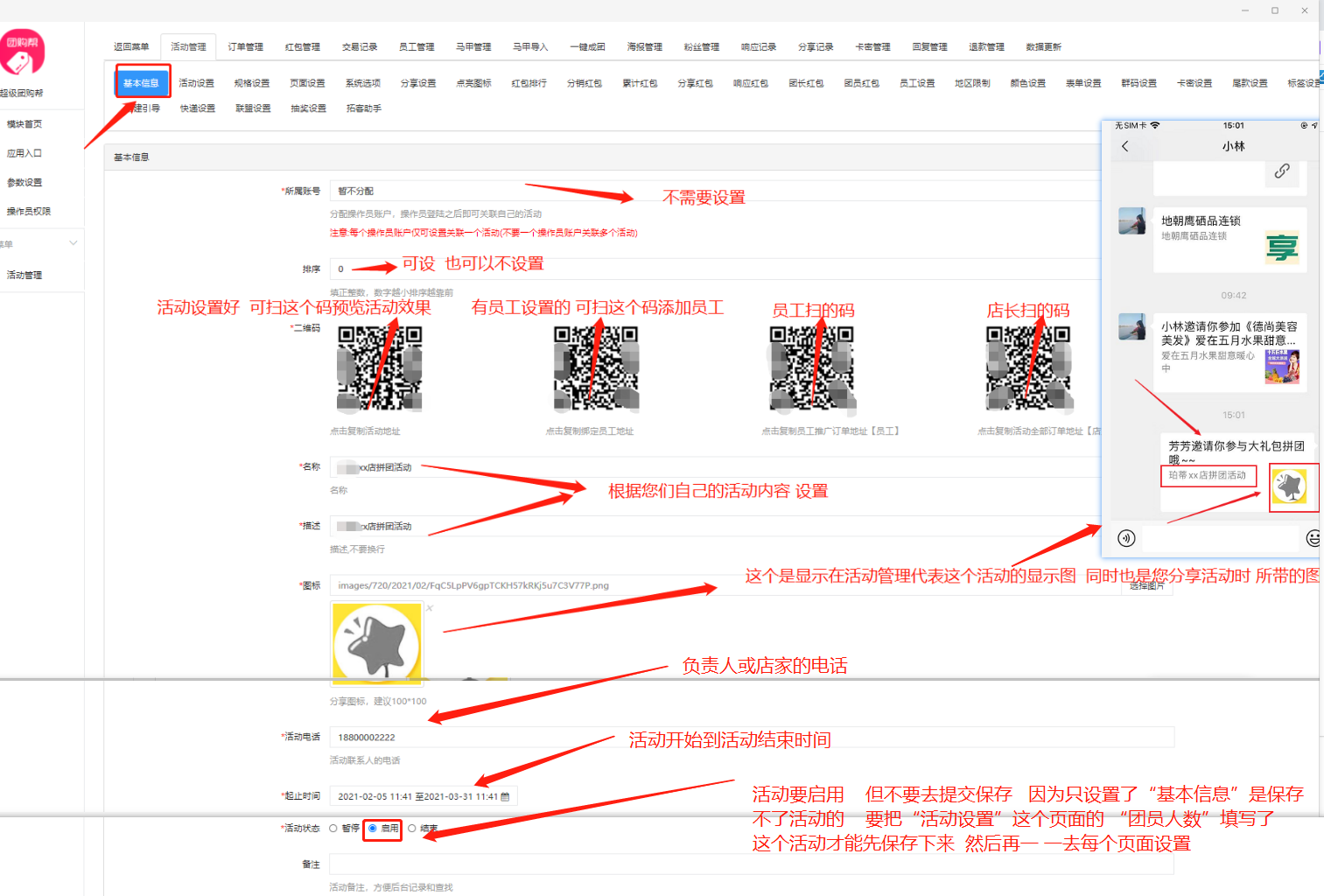Open the 粉丝管理 tab

tap(702, 47)
